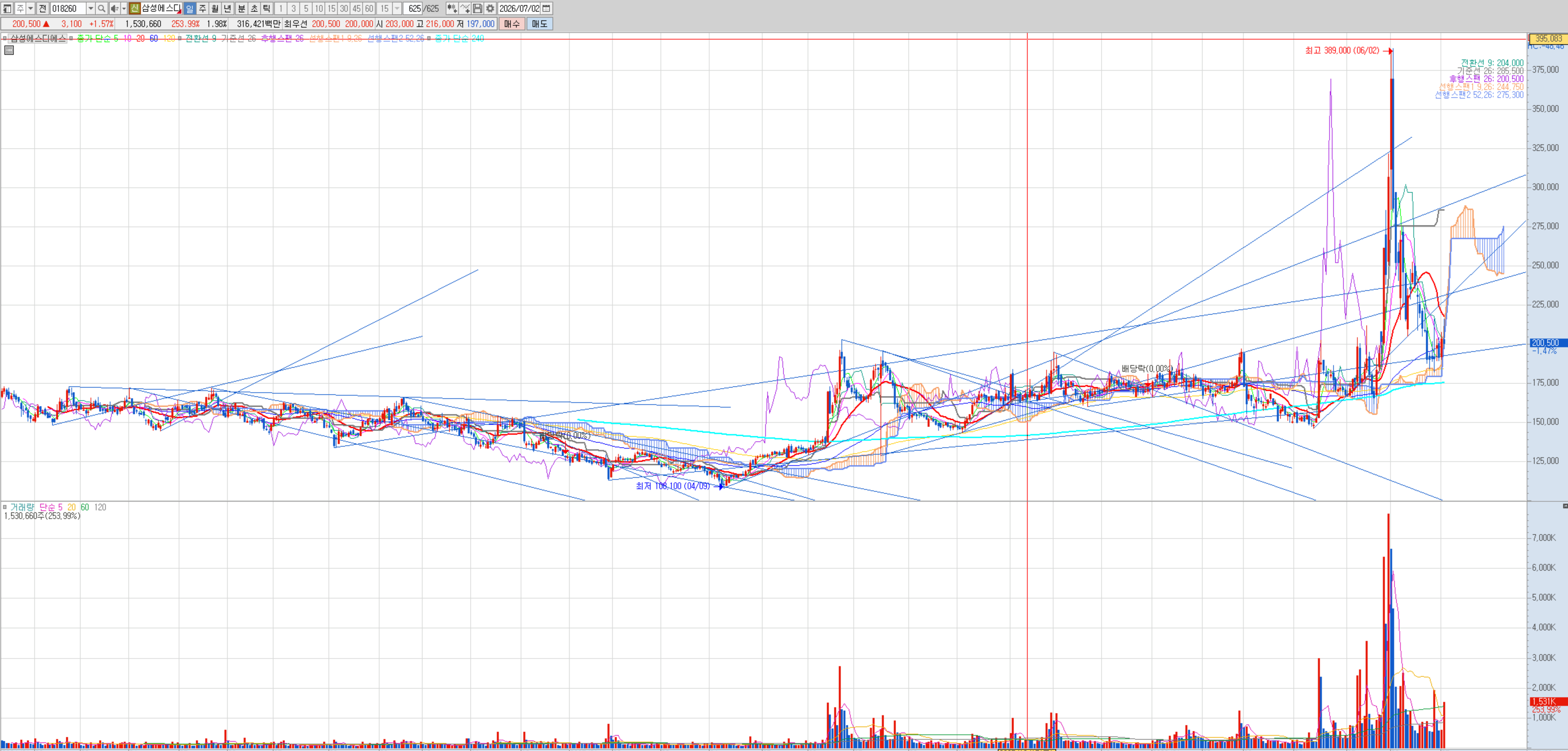Expand the custom interval dropdown arrow
Screen dimensions: 1568x751
point(397,8)
